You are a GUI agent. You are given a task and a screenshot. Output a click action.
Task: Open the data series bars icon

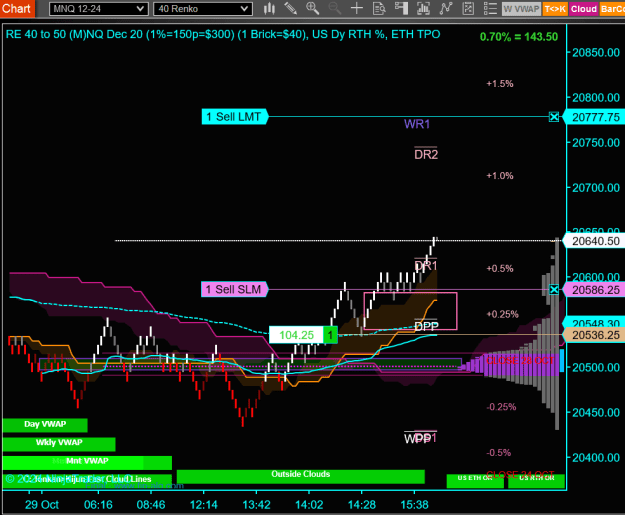pyautogui.click(x=423, y=8)
